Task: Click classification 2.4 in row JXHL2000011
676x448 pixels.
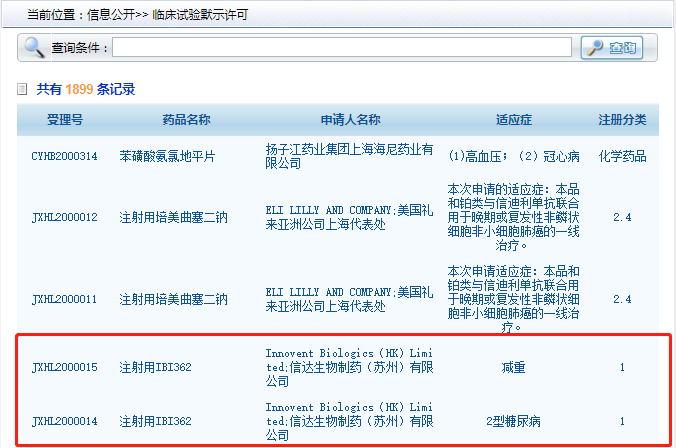Action: pyautogui.click(x=622, y=299)
